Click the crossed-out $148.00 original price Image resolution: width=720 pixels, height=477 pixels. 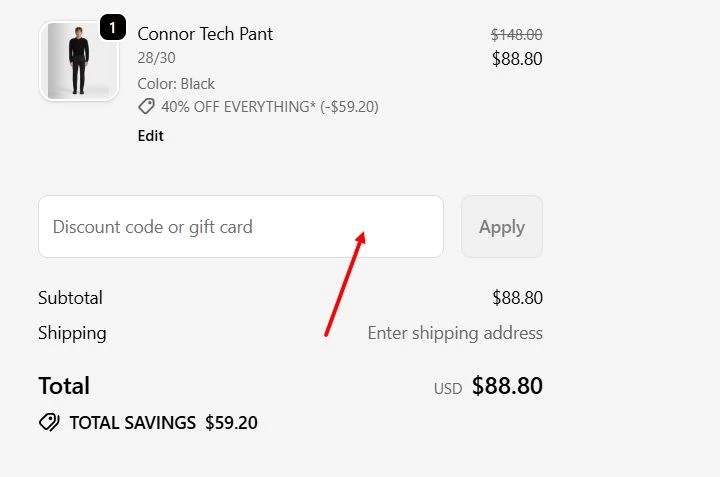516,35
